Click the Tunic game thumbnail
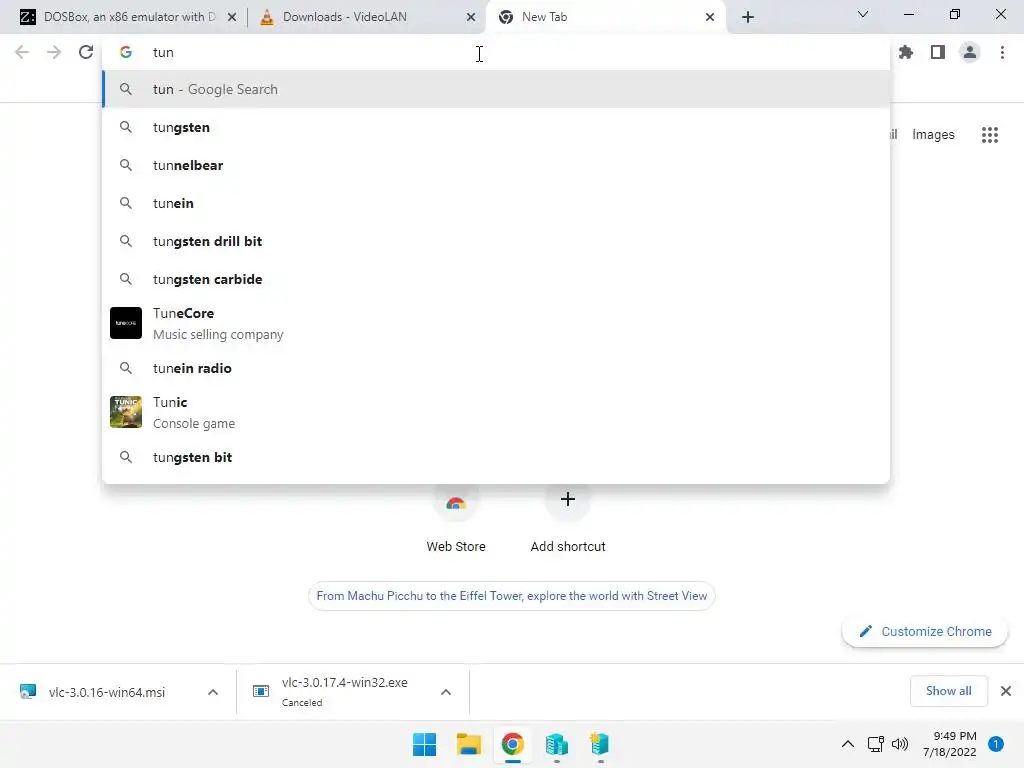1024x768 pixels. click(x=126, y=412)
